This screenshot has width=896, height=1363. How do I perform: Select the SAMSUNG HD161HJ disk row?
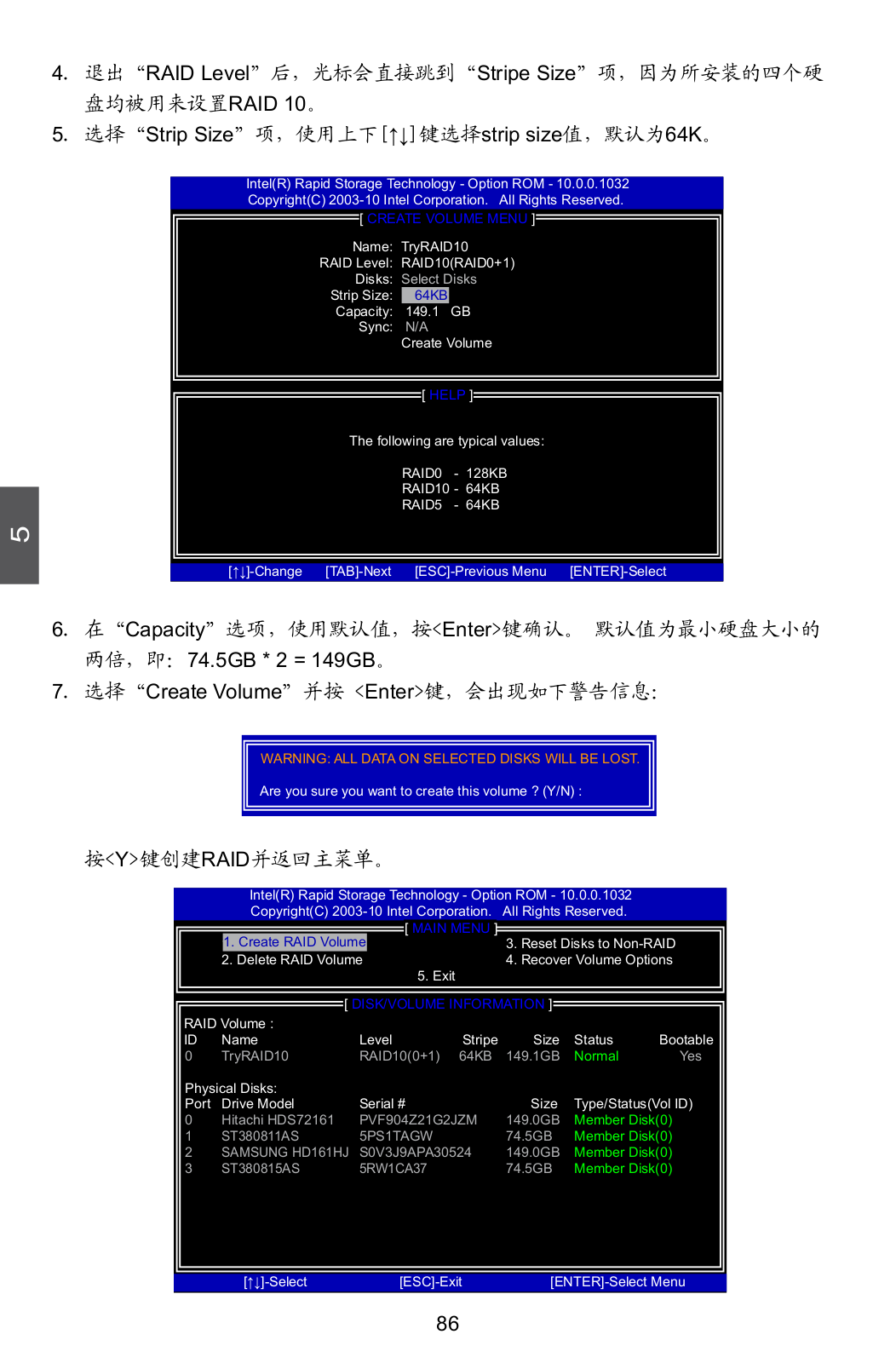coord(284,1153)
